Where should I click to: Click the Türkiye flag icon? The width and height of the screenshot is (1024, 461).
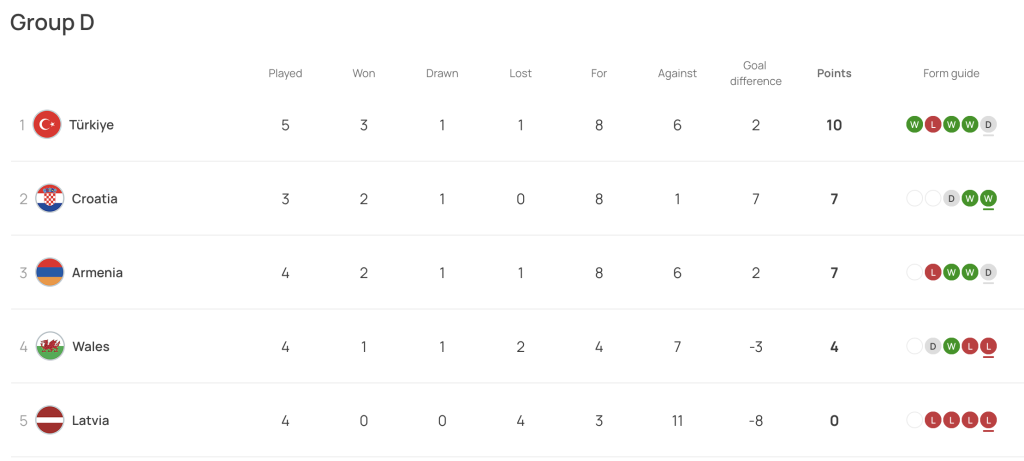(47, 125)
